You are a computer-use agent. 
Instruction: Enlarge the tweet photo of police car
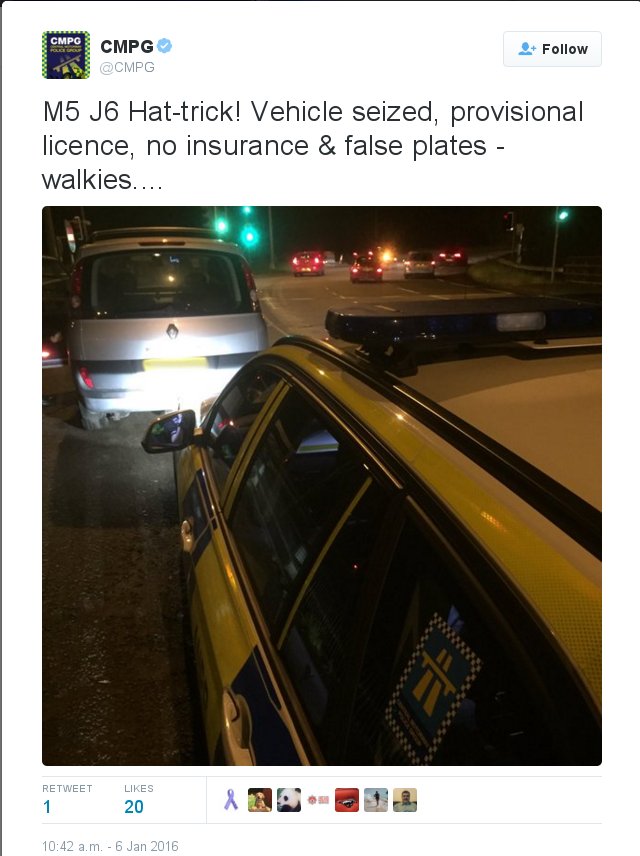pos(322,486)
